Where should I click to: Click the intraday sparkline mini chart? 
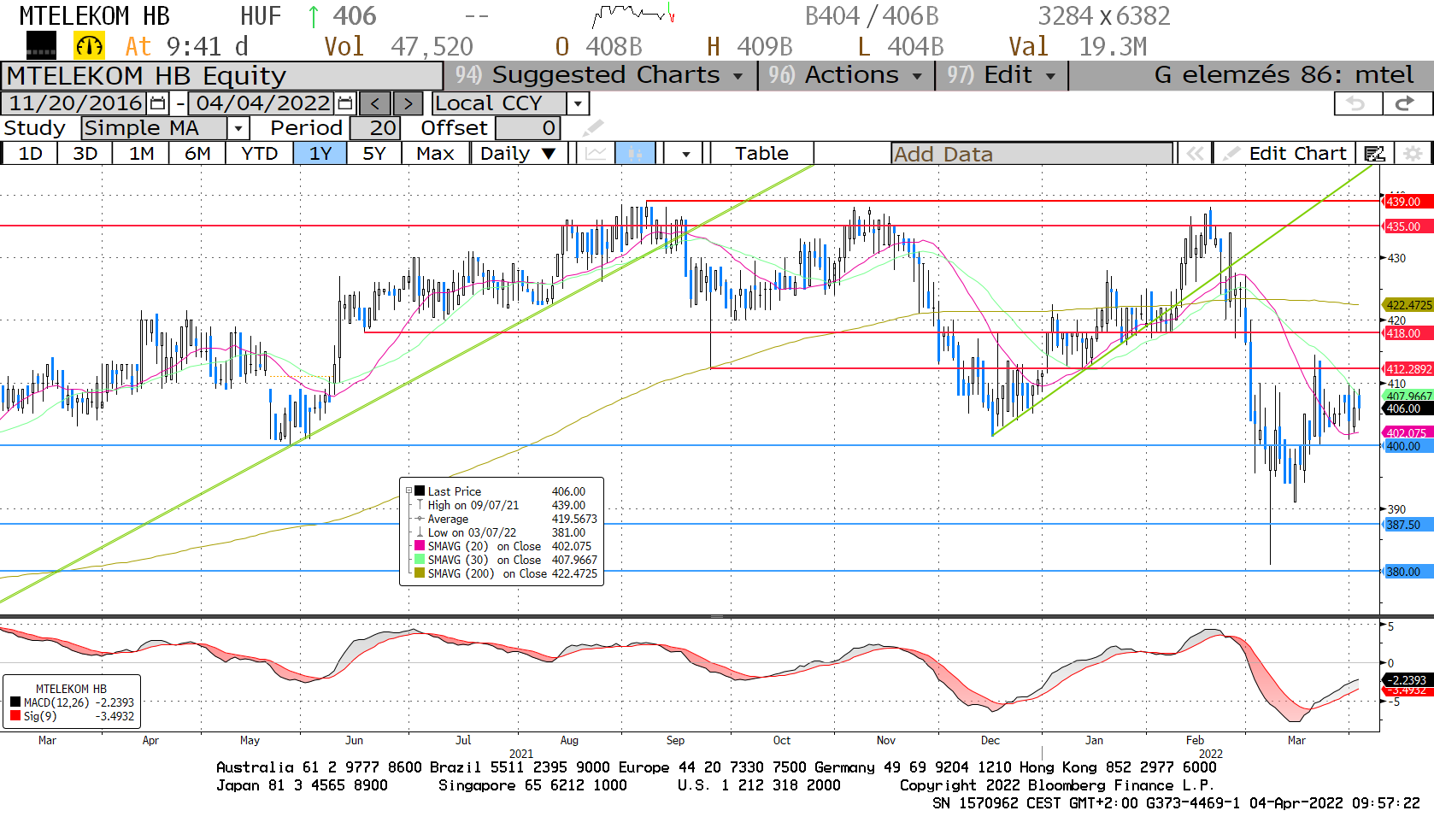click(x=633, y=15)
